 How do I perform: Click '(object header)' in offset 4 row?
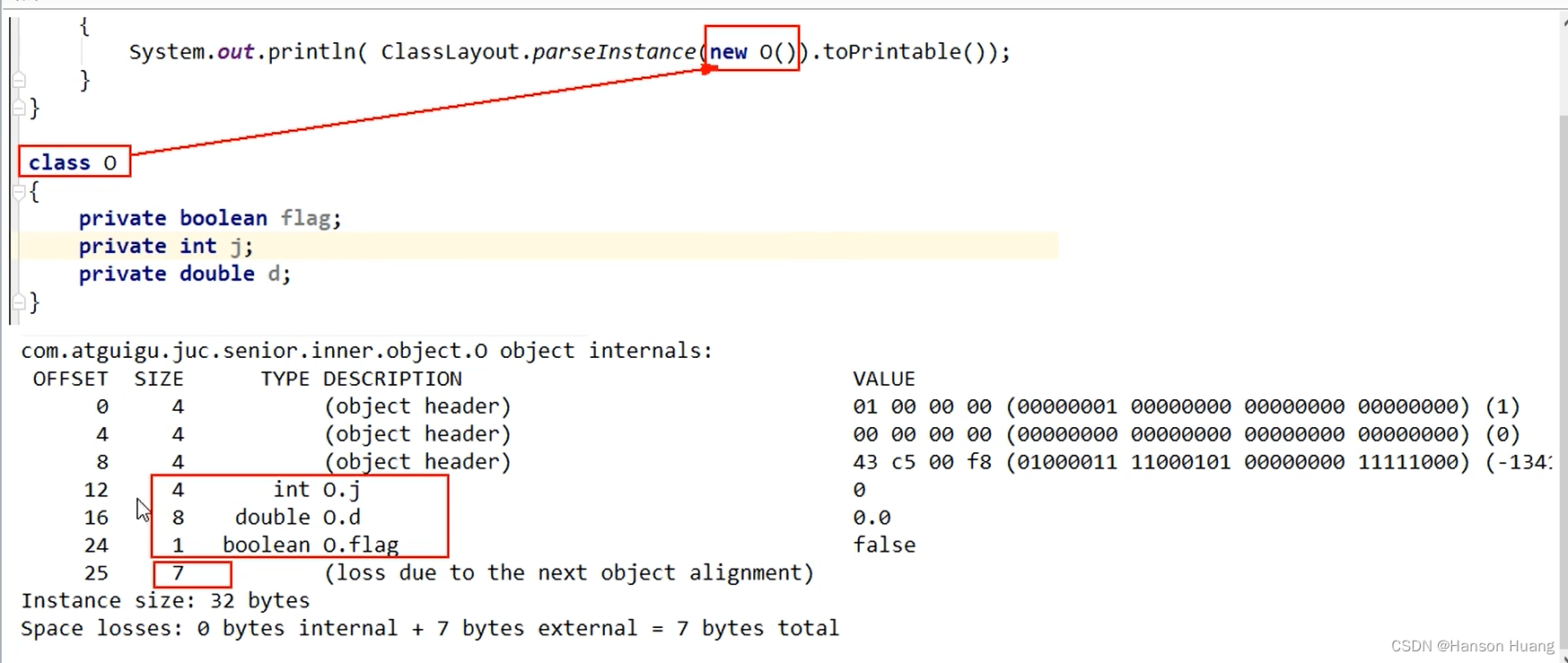pyautogui.click(x=417, y=434)
